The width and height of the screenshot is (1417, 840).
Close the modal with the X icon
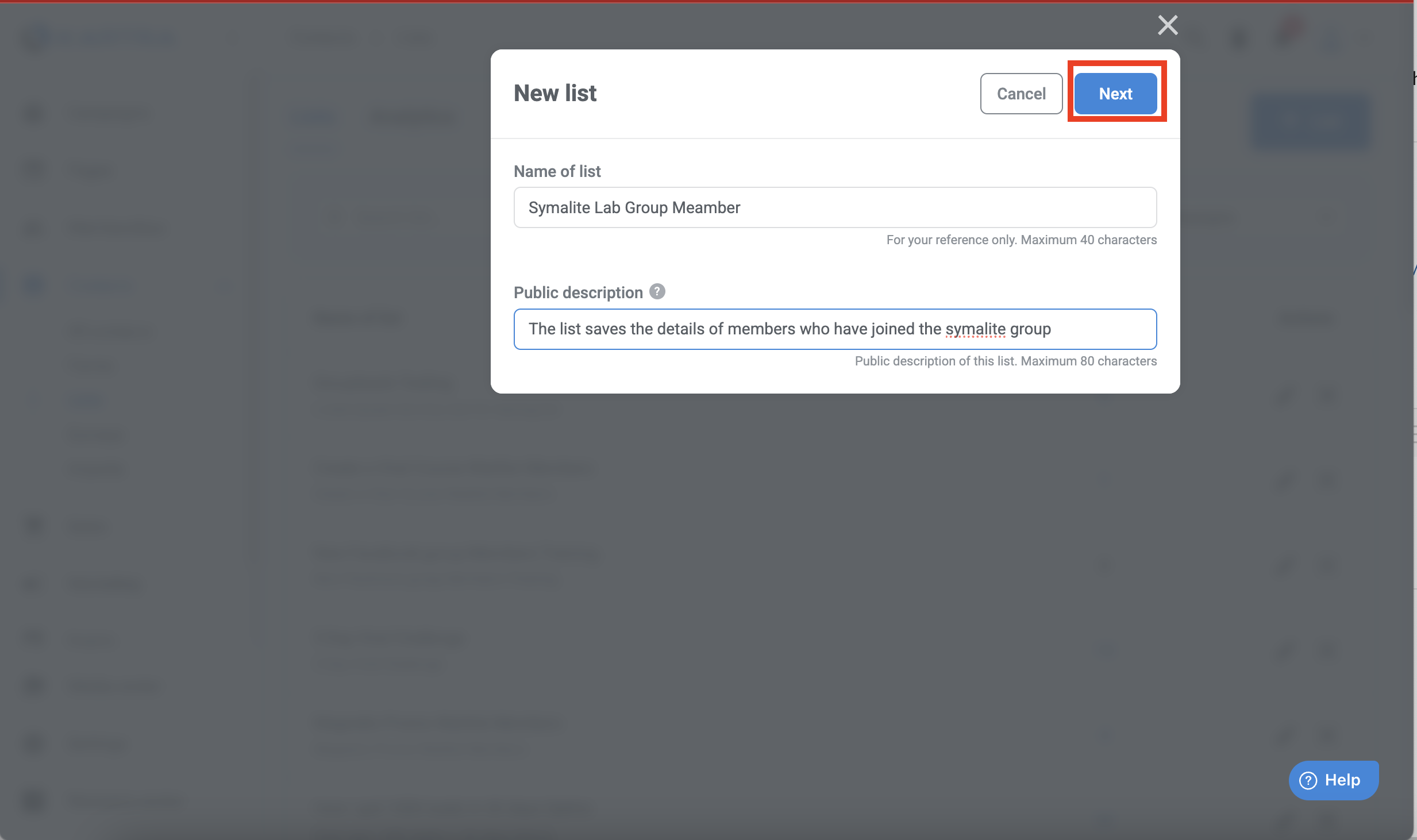tap(1167, 25)
